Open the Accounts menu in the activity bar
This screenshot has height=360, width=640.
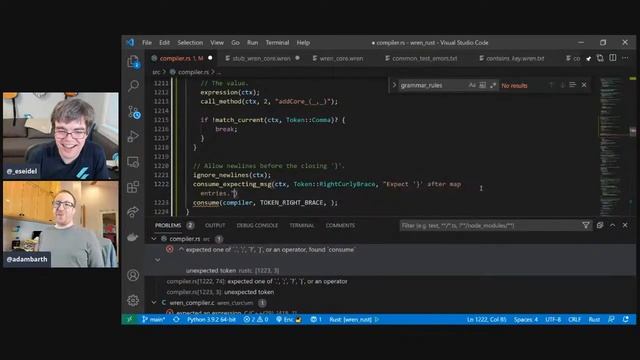(x=133, y=276)
